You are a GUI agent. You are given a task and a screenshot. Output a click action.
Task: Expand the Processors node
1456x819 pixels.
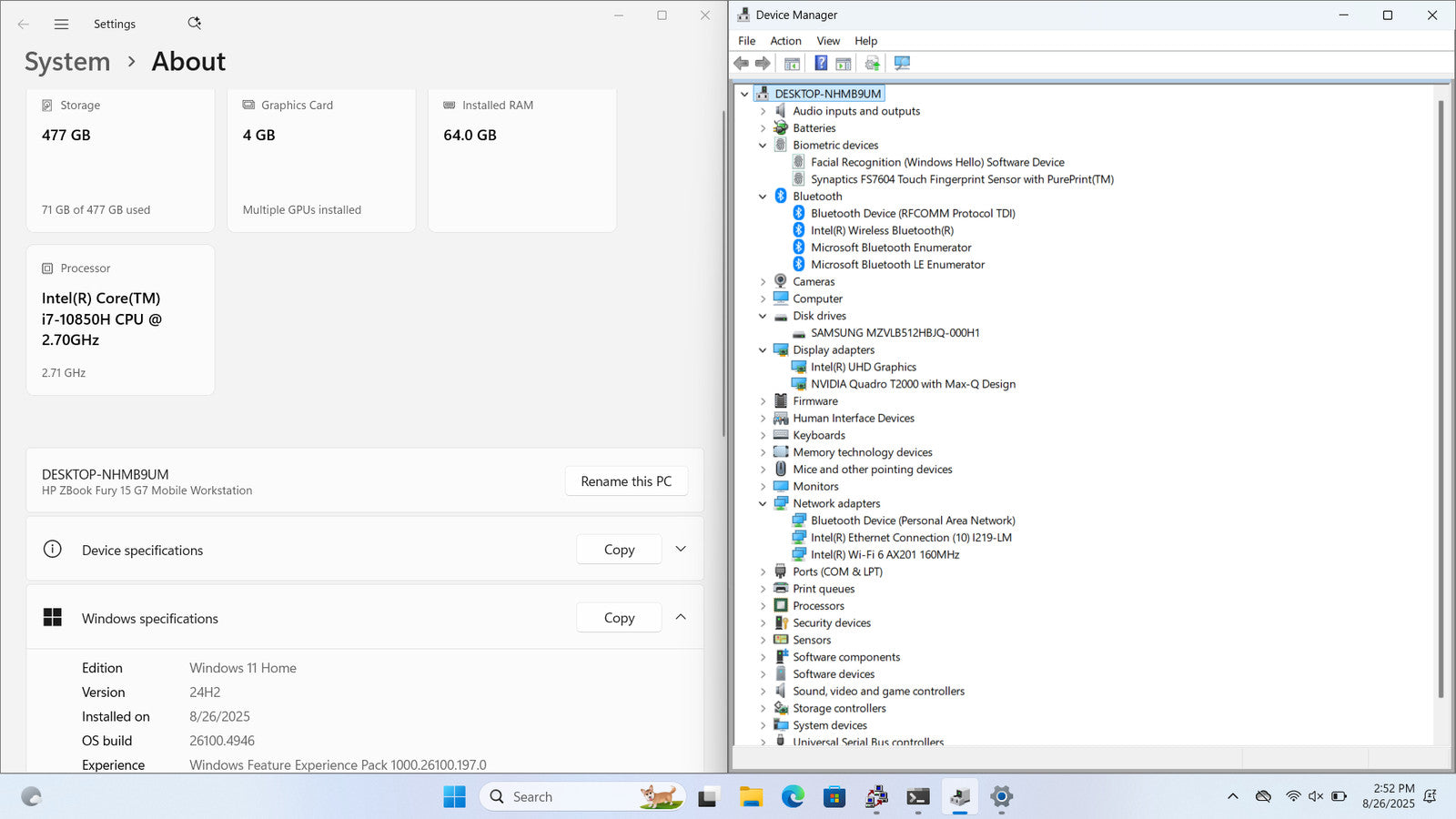tap(763, 606)
